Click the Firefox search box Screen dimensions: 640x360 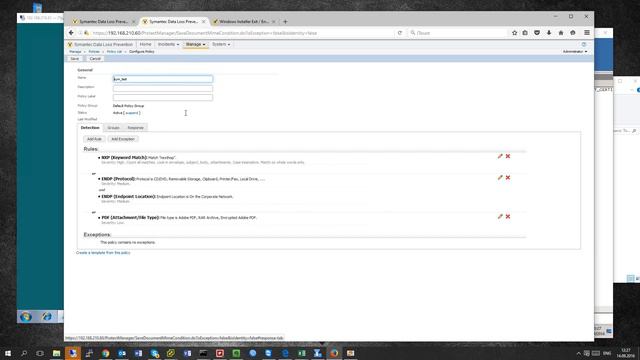point(457,33)
